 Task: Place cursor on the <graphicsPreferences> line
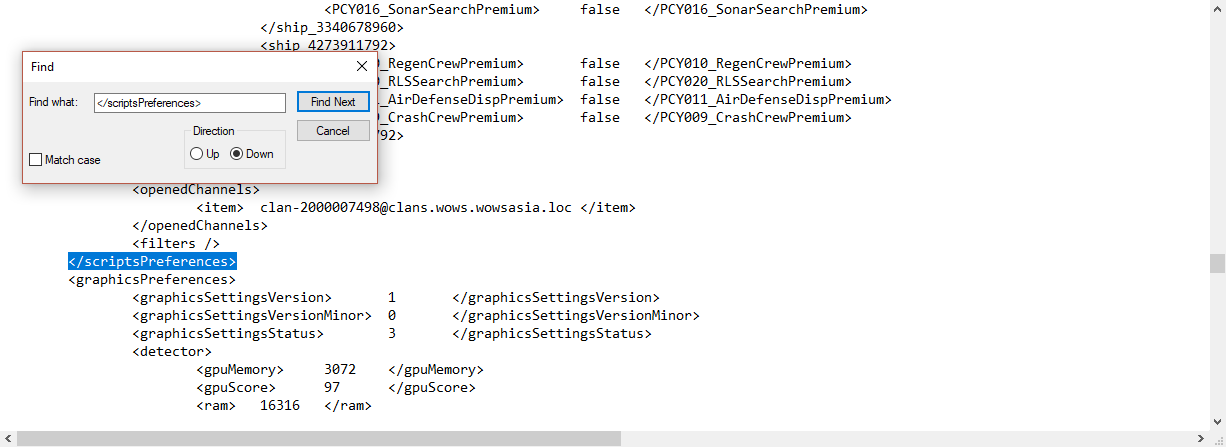click(x=152, y=280)
